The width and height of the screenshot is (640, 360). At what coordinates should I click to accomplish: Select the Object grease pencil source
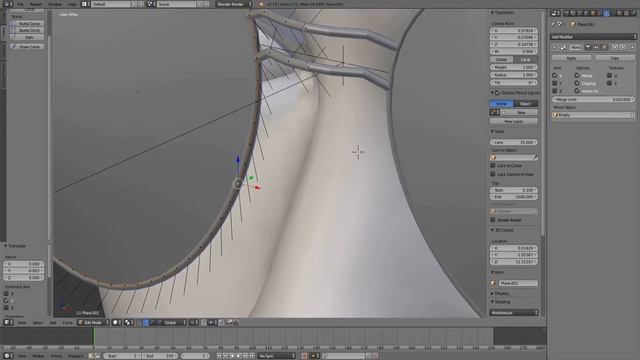526,104
